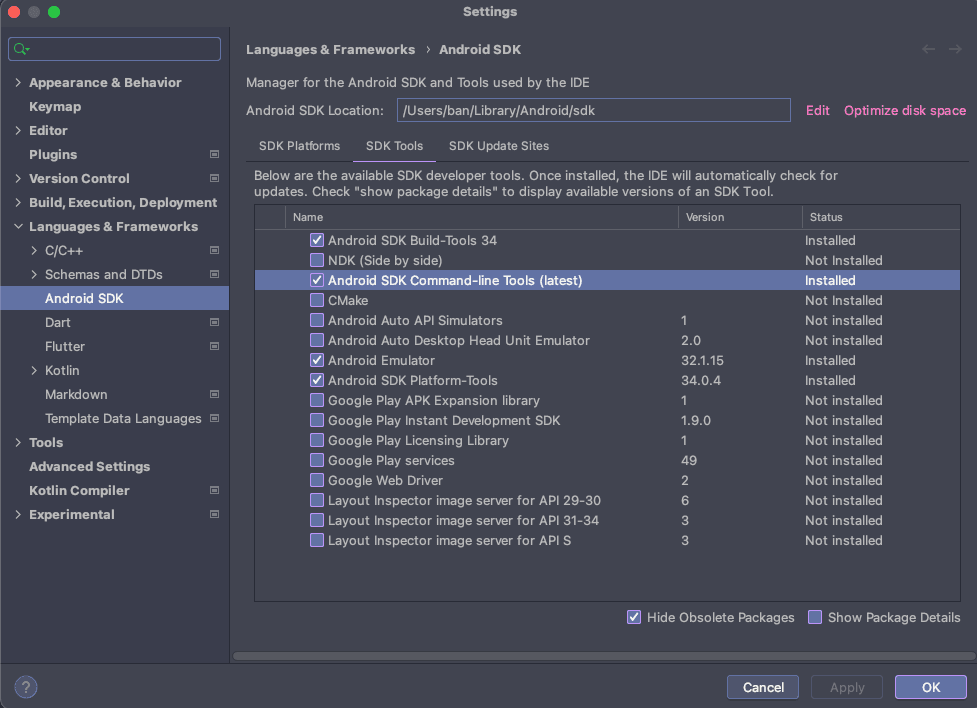Check Google Web Driver checkbox
The height and width of the screenshot is (708, 977).
317,480
